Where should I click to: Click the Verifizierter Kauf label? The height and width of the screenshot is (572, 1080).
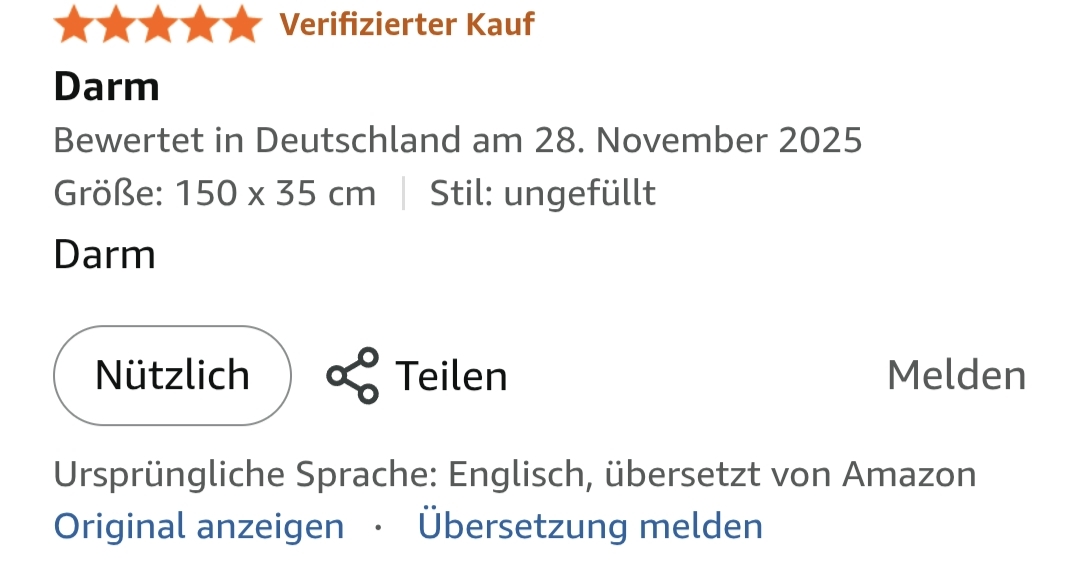tap(407, 24)
